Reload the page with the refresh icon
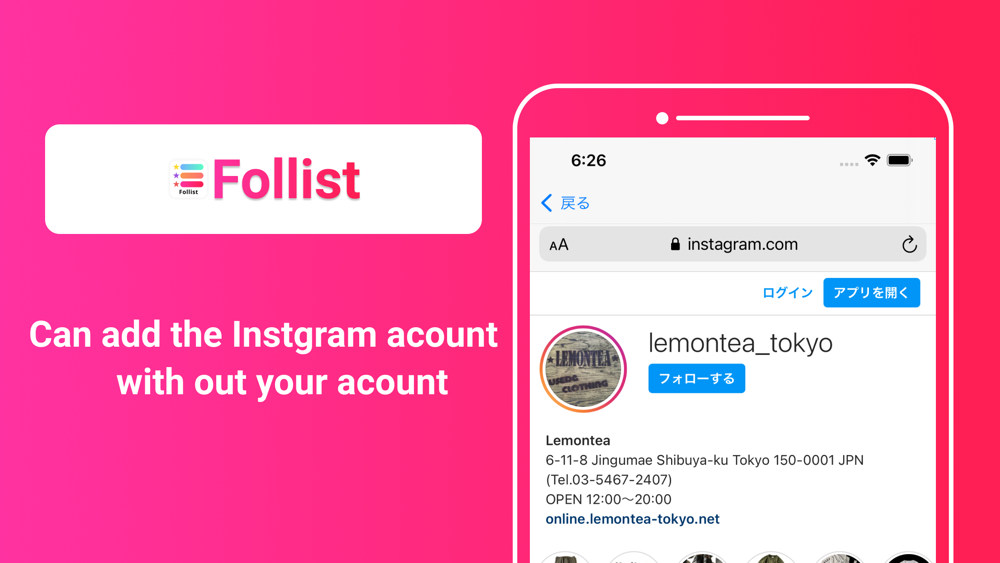This screenshot has height=563, width=1000. tap(909, 244)
